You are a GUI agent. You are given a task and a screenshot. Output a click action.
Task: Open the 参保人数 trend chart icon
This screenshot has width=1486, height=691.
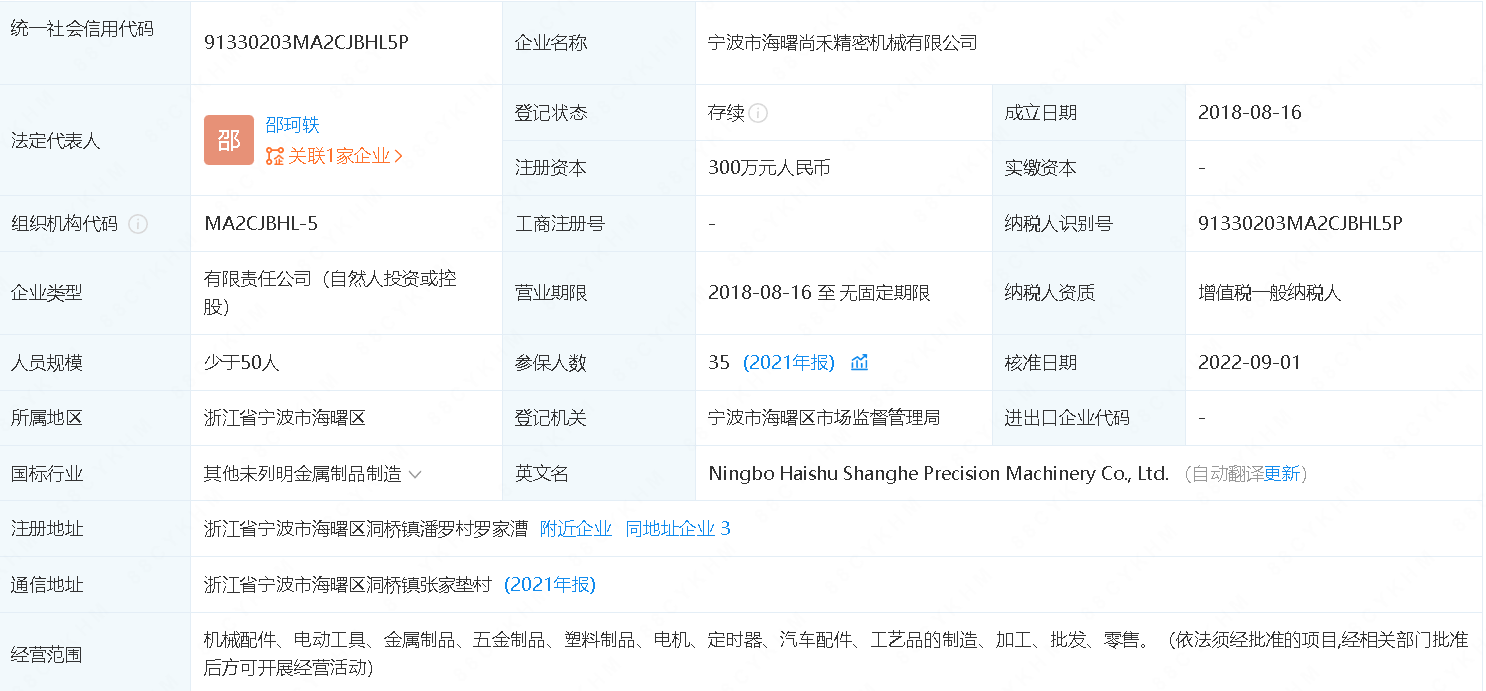pos(859,363)
